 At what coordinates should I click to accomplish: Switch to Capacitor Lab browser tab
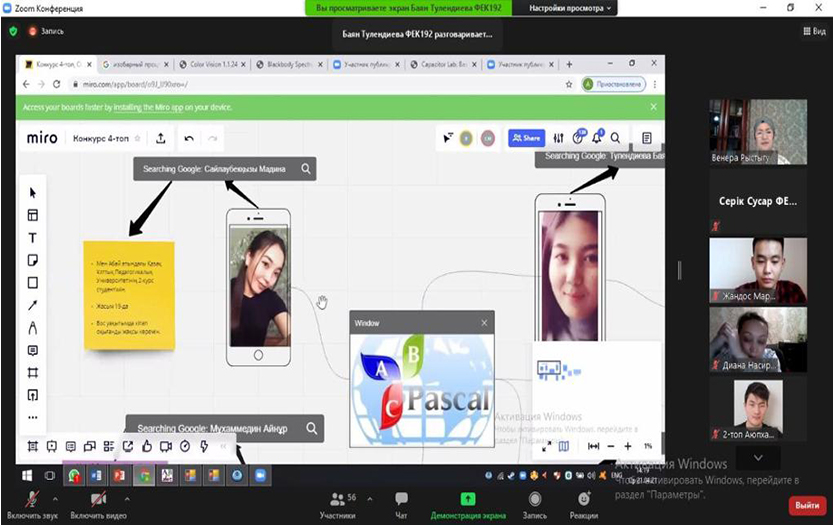pyautogui.click(x=444, y=64)
